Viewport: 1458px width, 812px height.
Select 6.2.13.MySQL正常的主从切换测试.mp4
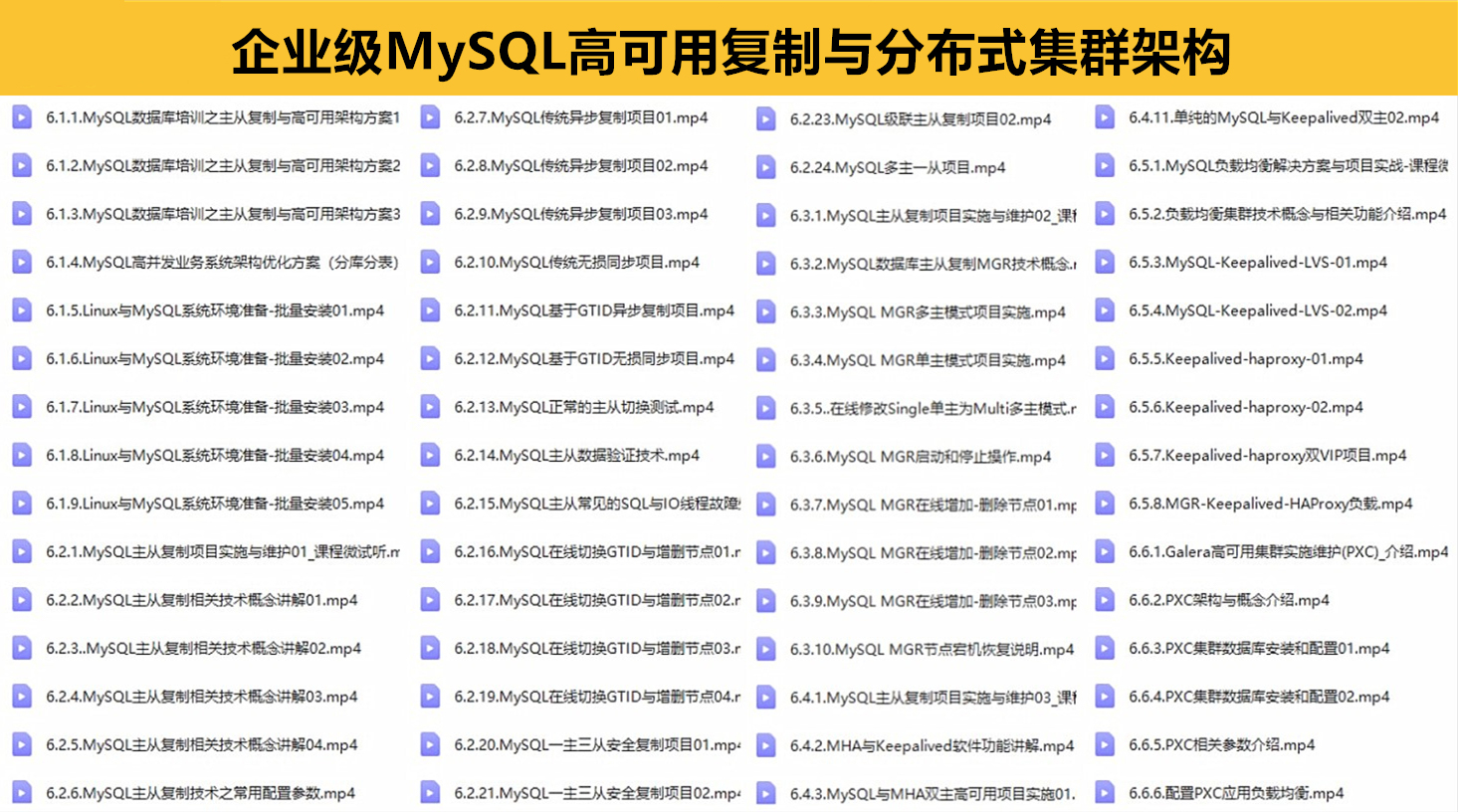click(x=583, y=407)
